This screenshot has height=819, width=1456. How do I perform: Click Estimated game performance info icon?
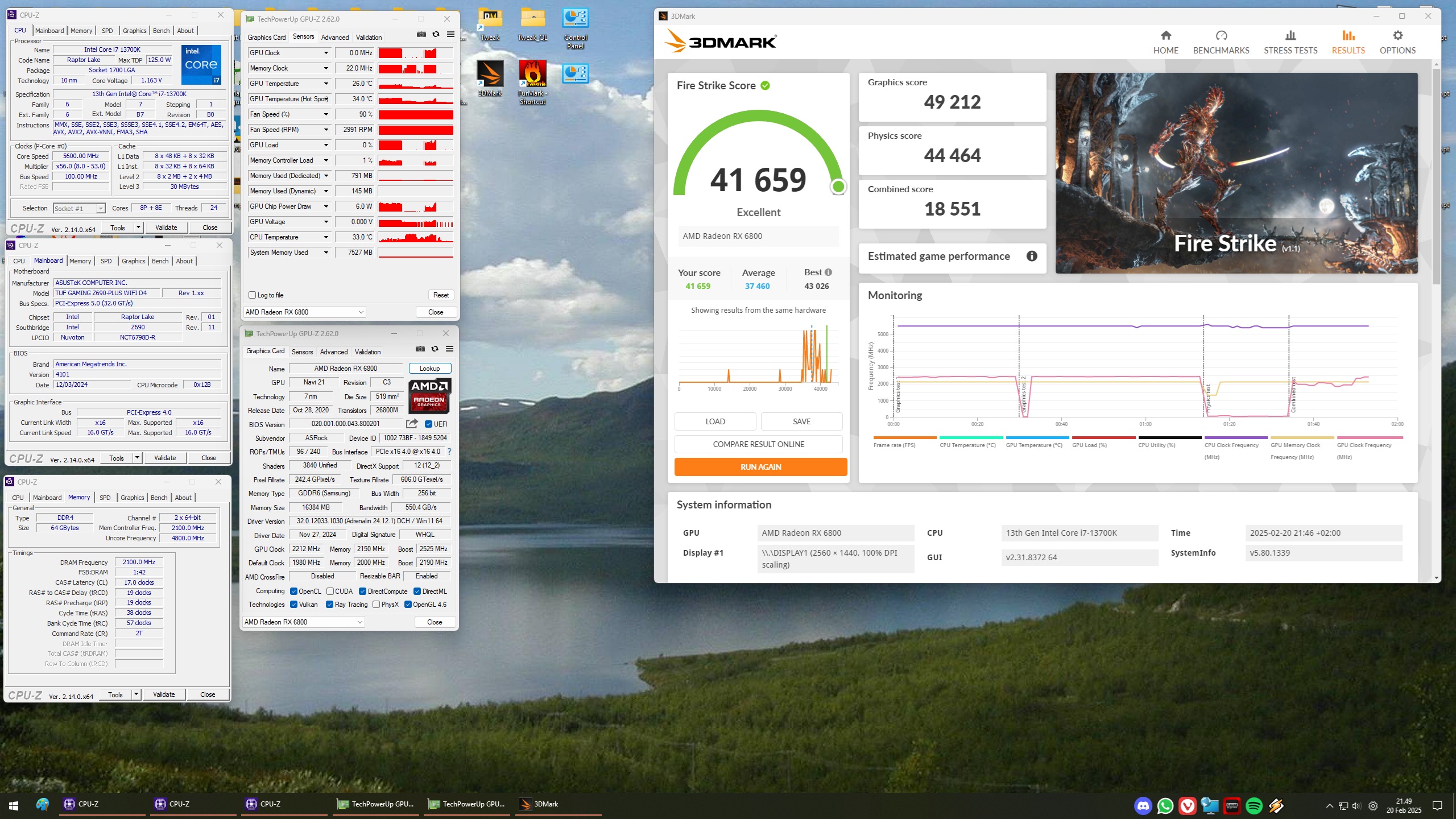[x=1032, y=256]
